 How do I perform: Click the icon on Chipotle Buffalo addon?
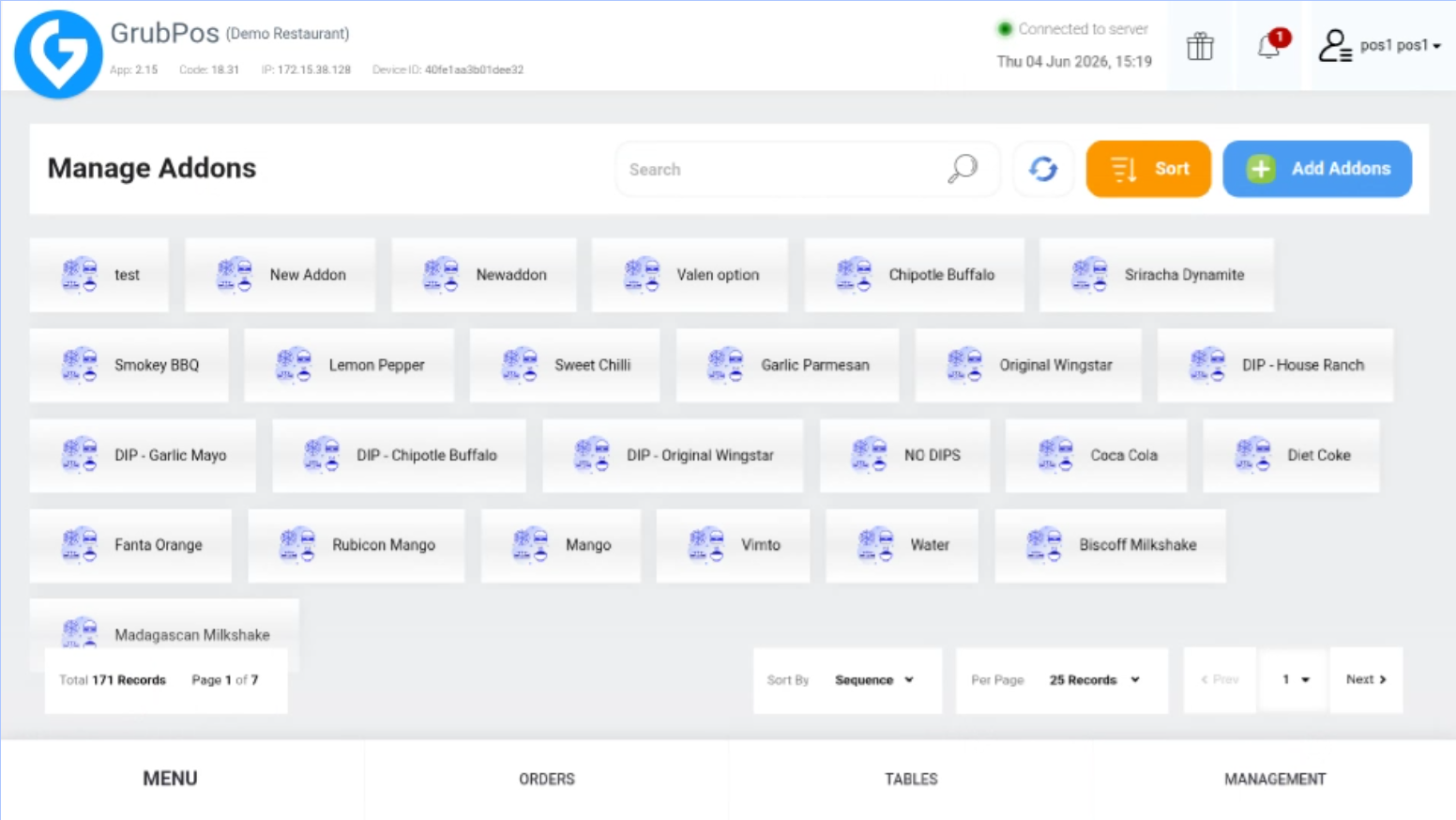coord(854,275)
